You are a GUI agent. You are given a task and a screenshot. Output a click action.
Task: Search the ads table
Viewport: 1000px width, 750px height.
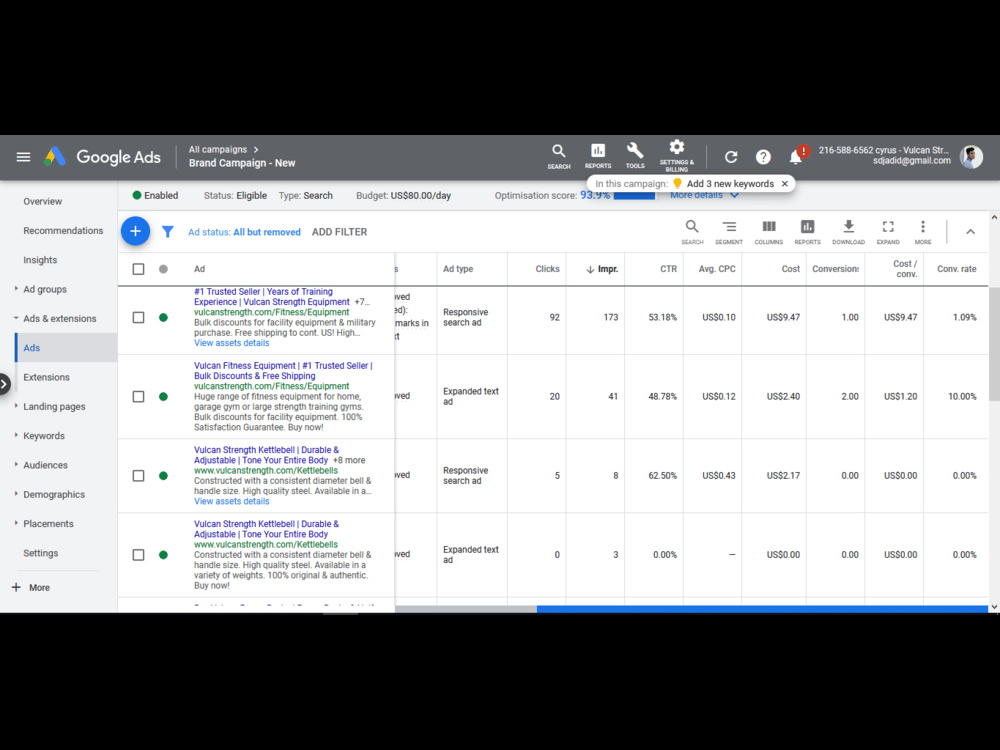tap(692, 232)
